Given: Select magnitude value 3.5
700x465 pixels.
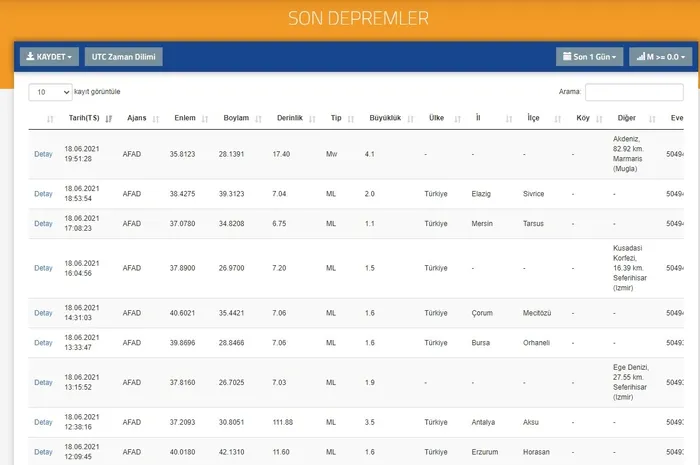Looking at the screenshot, I should pos(370,422).
